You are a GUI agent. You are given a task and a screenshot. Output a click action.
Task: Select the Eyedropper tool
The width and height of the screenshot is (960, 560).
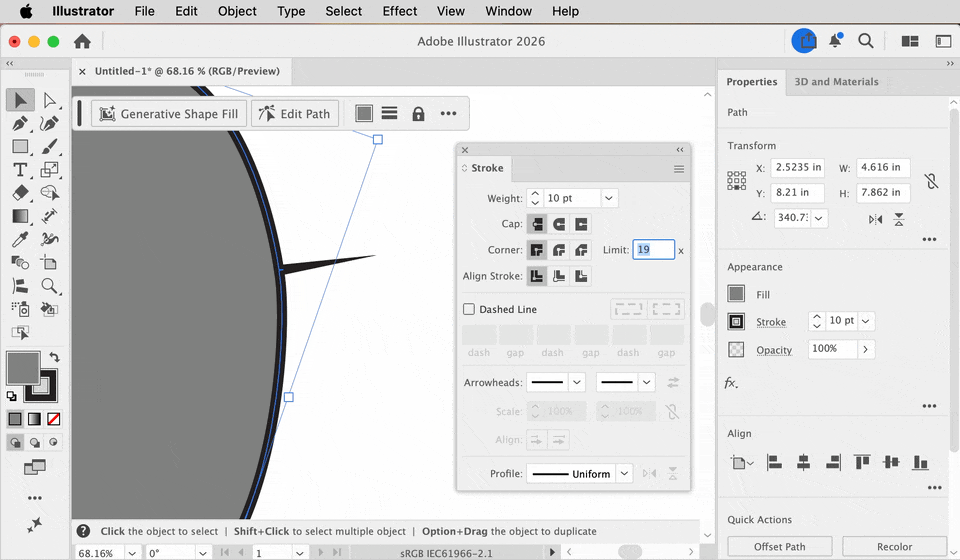pyautogui.click(x=20, y=239)
